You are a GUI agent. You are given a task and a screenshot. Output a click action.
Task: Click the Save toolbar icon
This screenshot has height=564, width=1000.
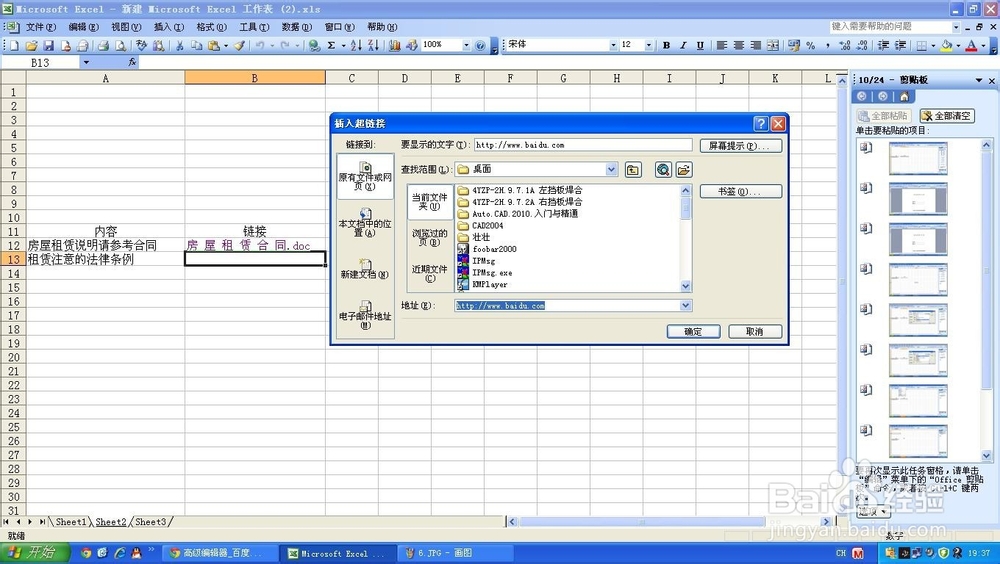pyautogui.click(x=48, y=45)
